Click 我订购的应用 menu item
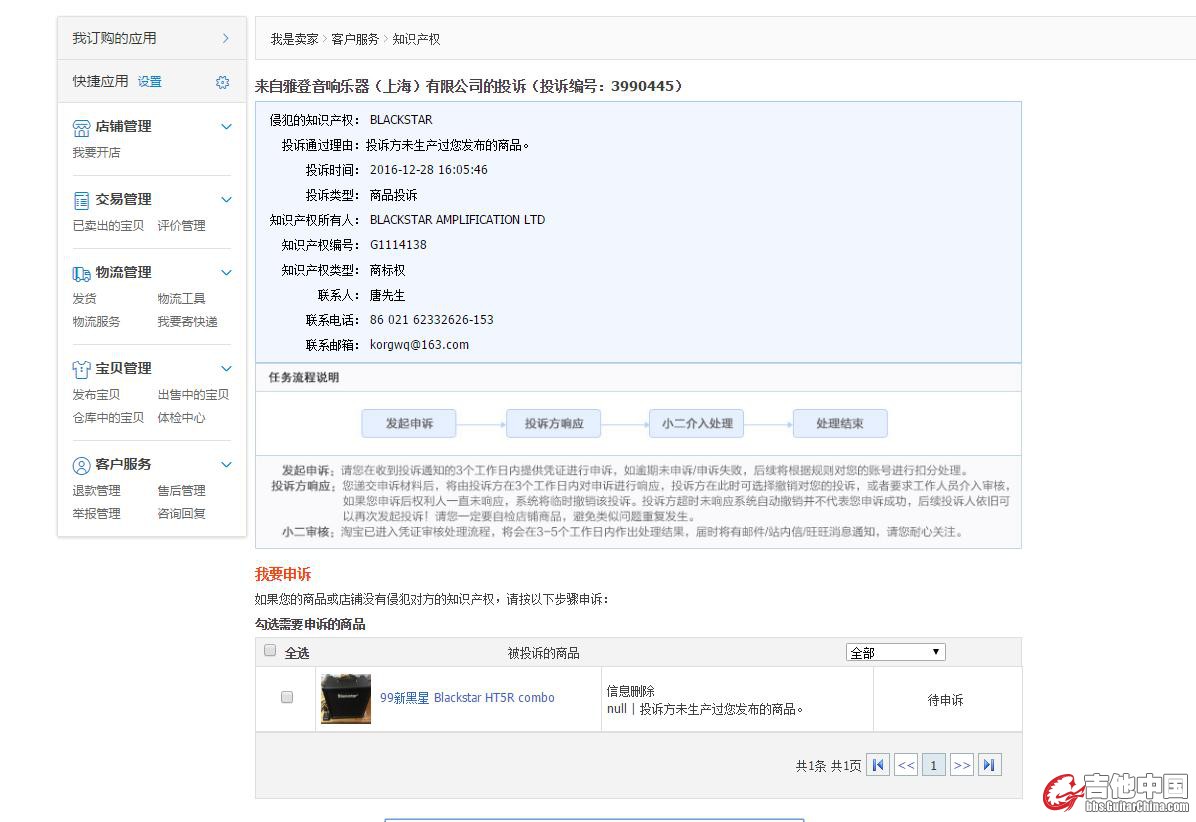 point(114,38)
